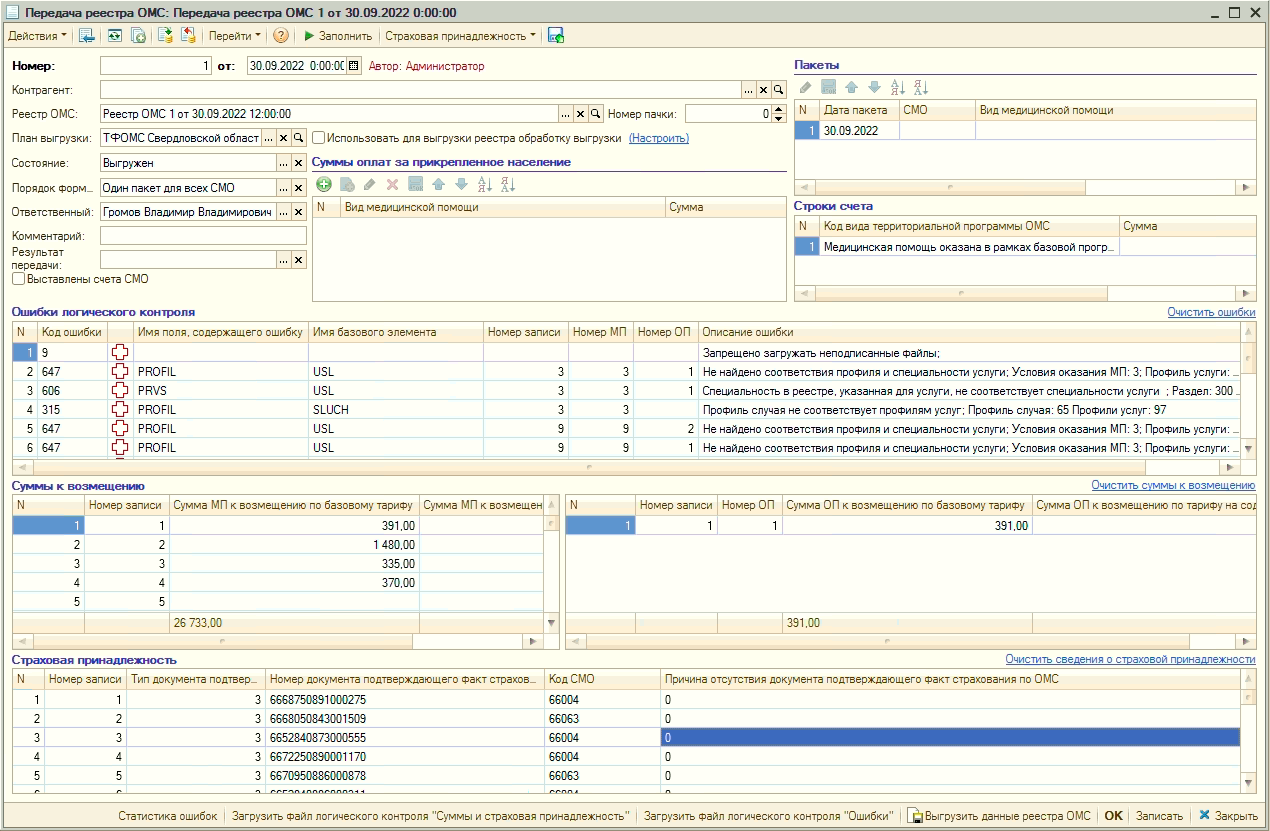This screenshot has width=1270, height=831.
Task: Clear the Контрагент field with its X icon
Action: (763, 90)
